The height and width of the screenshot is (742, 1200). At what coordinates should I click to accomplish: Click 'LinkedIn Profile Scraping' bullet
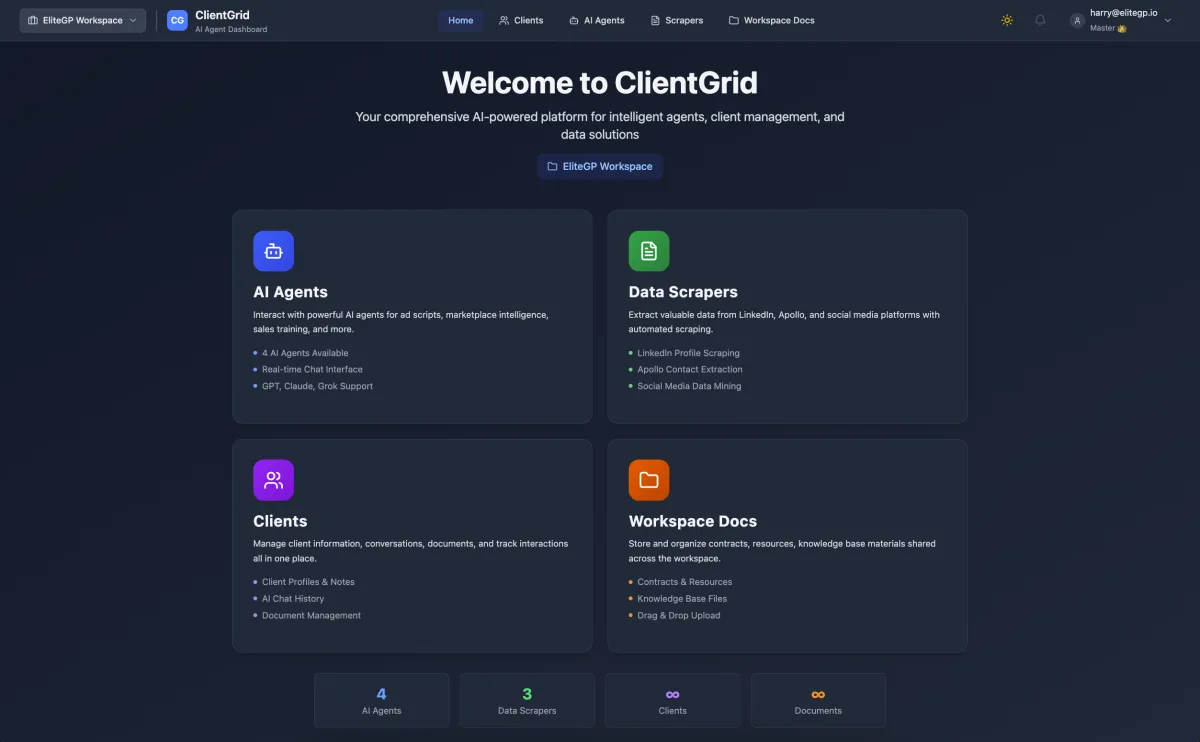point(688,353)
